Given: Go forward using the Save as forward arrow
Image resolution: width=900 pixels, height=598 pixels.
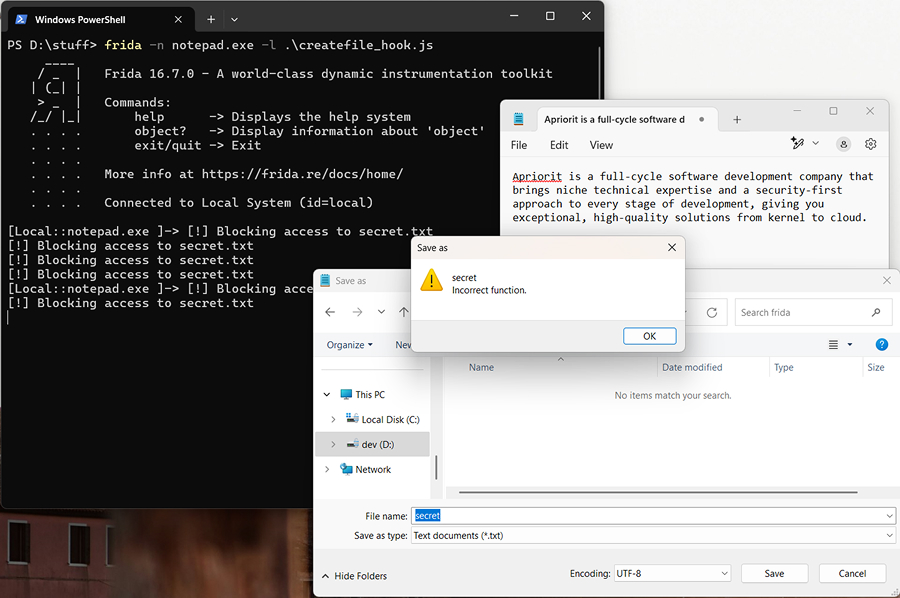Looking at the screenshot, I should (357, 312).
